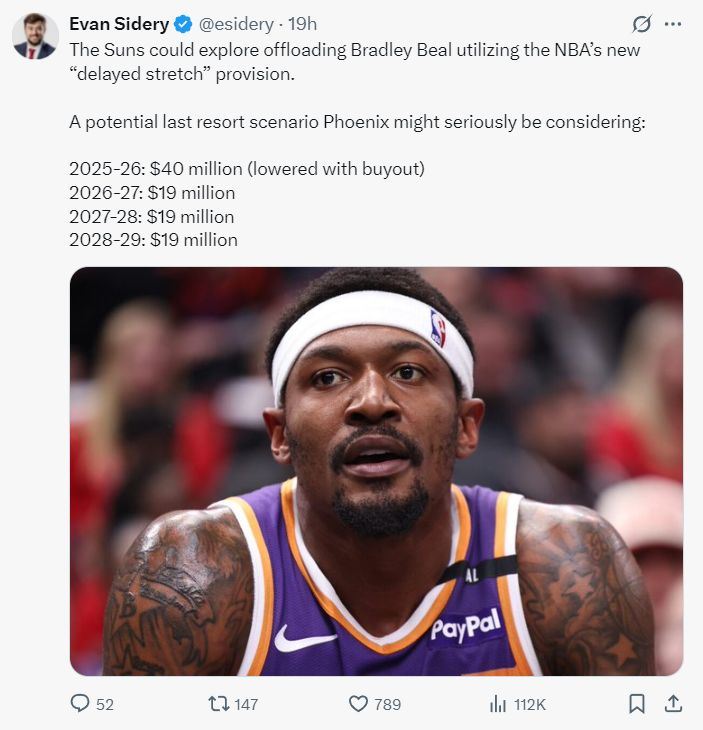The image size is (703, 730).
Task: Click the 147 reposts count
Action: coord(246,704)
